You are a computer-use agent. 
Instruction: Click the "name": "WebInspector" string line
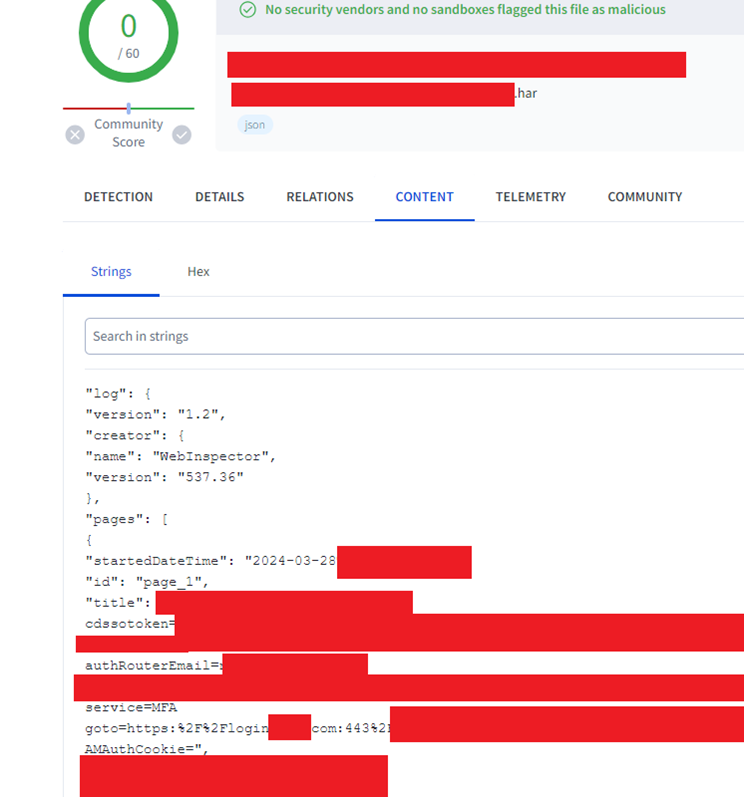click(x=180, y=456)
